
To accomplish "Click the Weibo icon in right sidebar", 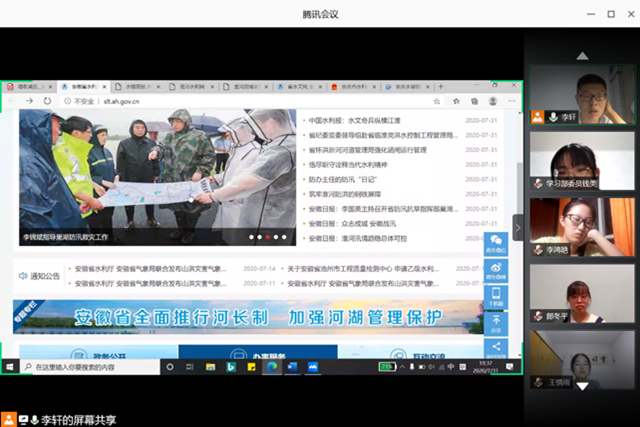I will tap(497, 269).
